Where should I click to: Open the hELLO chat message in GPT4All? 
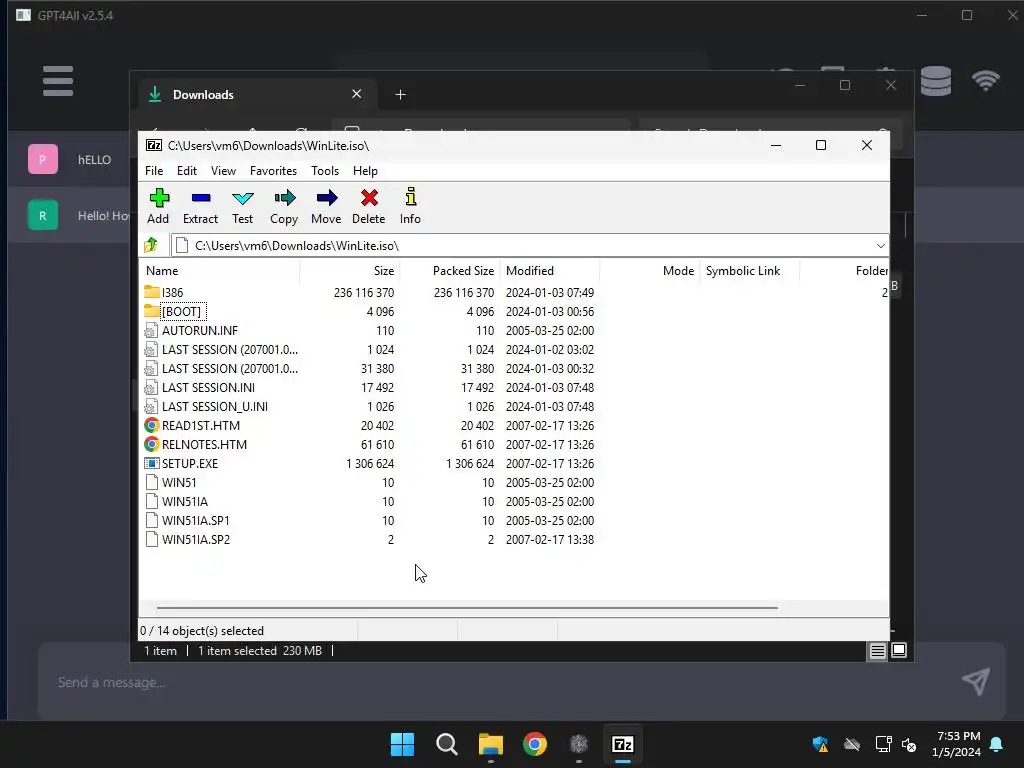pos(95,160)
